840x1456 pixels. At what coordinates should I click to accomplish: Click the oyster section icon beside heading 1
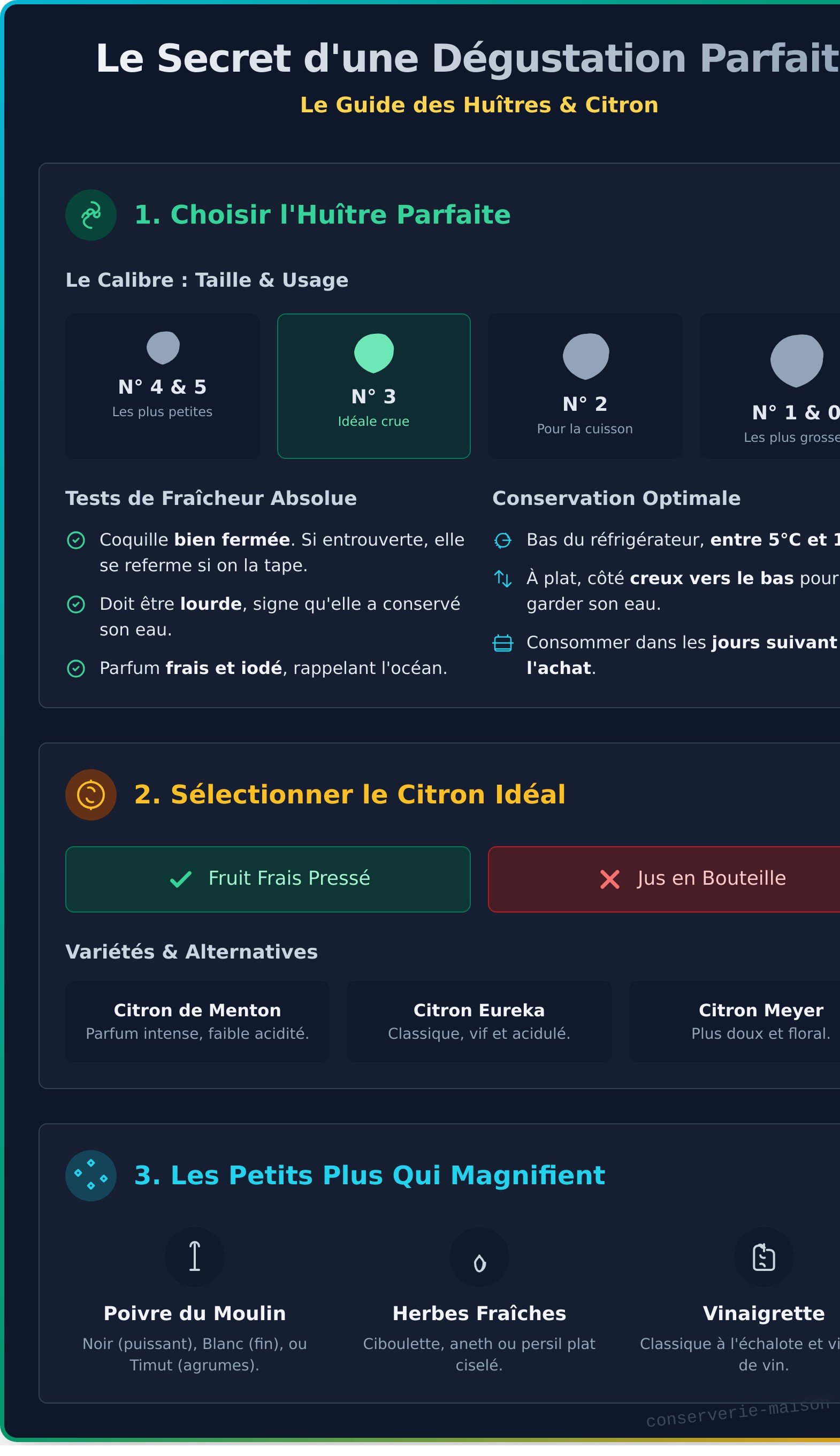pos(90,214)
